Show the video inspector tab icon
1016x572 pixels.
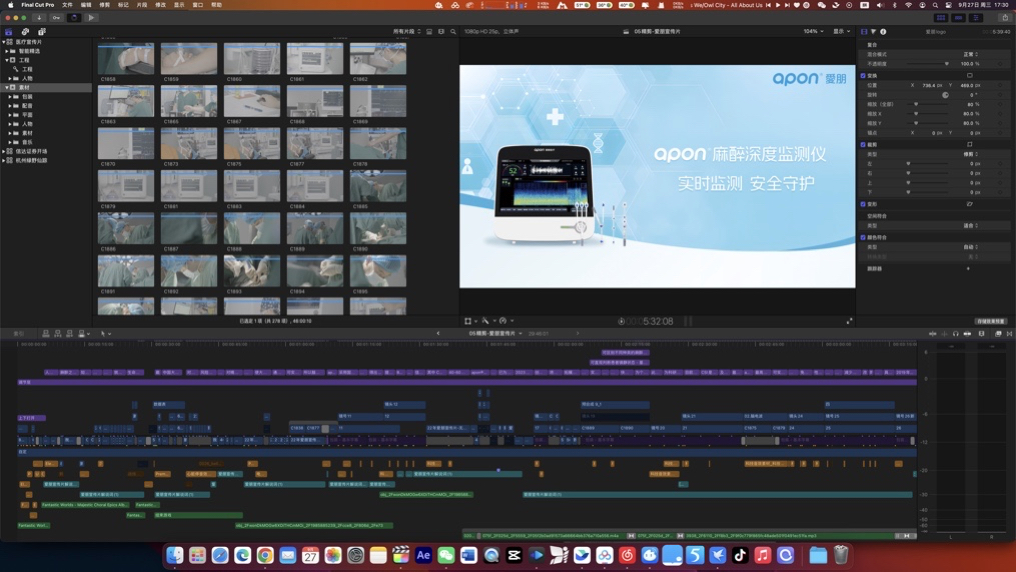(865, 32)
